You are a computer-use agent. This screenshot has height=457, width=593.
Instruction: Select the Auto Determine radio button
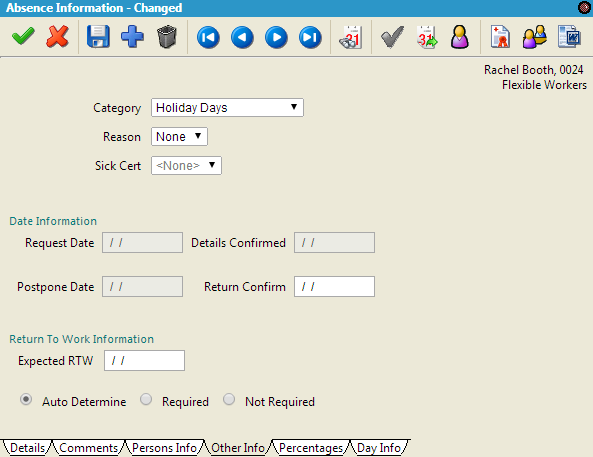pos(26,399)
